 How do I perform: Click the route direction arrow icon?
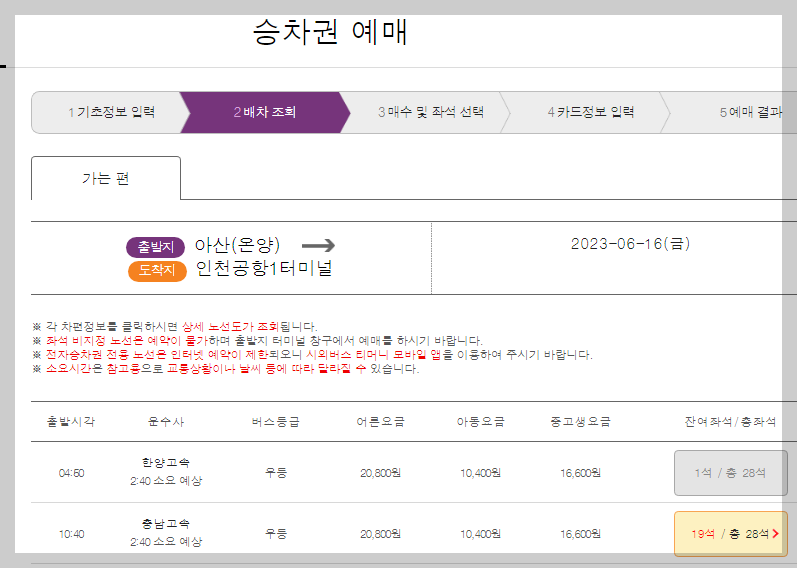click(x=318, y=246)
